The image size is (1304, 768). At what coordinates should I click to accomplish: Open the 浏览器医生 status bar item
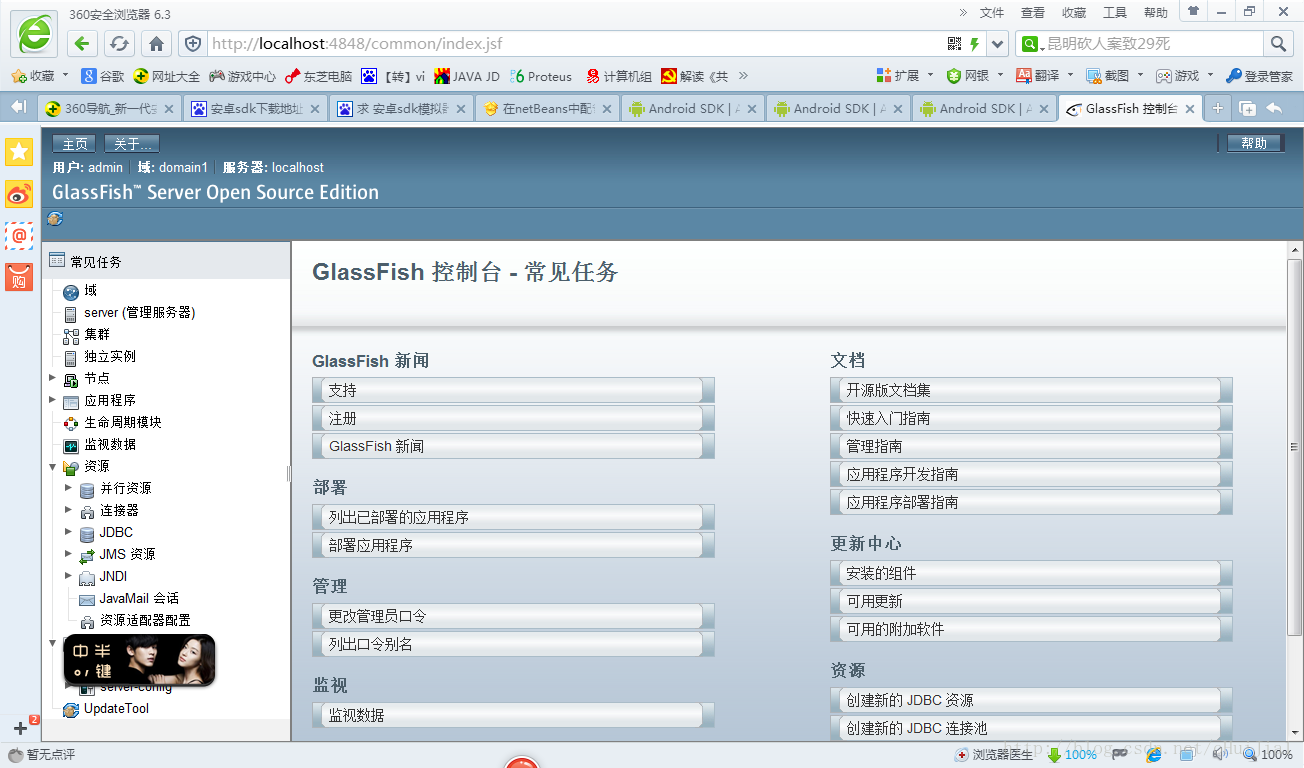click(992, 755)
